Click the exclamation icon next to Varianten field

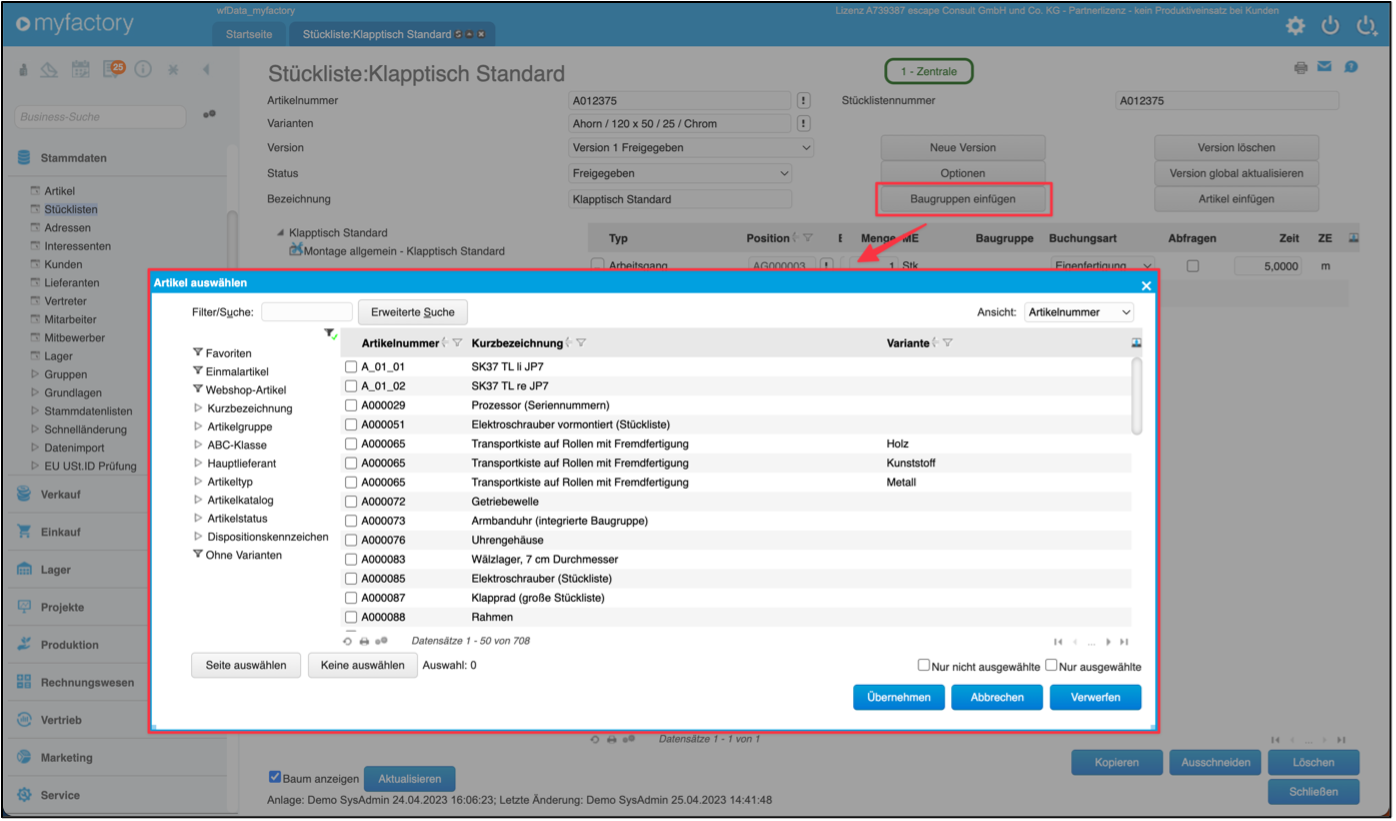[803, 124]
